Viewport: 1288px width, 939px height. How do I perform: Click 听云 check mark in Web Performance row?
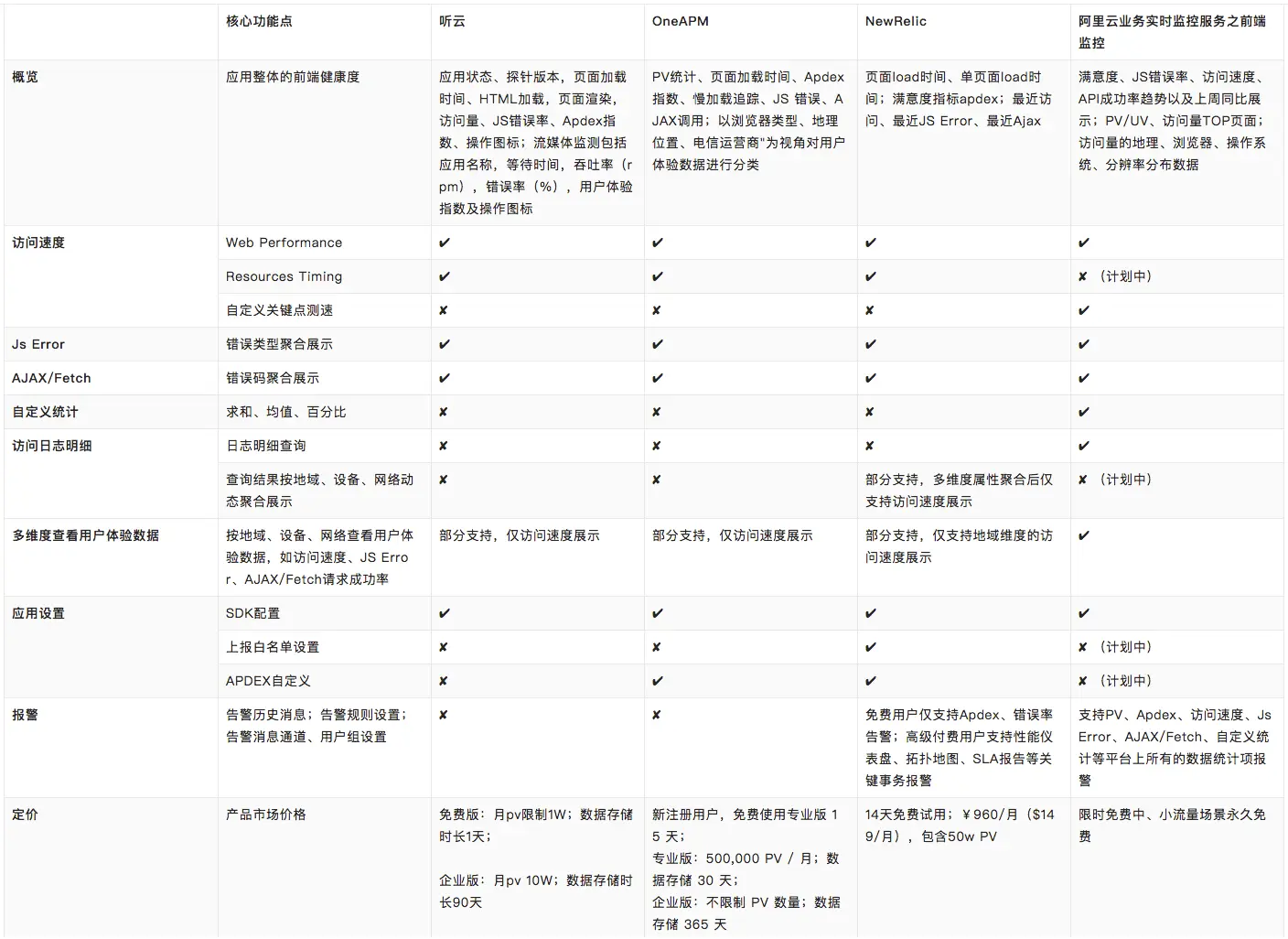point(445,243)
